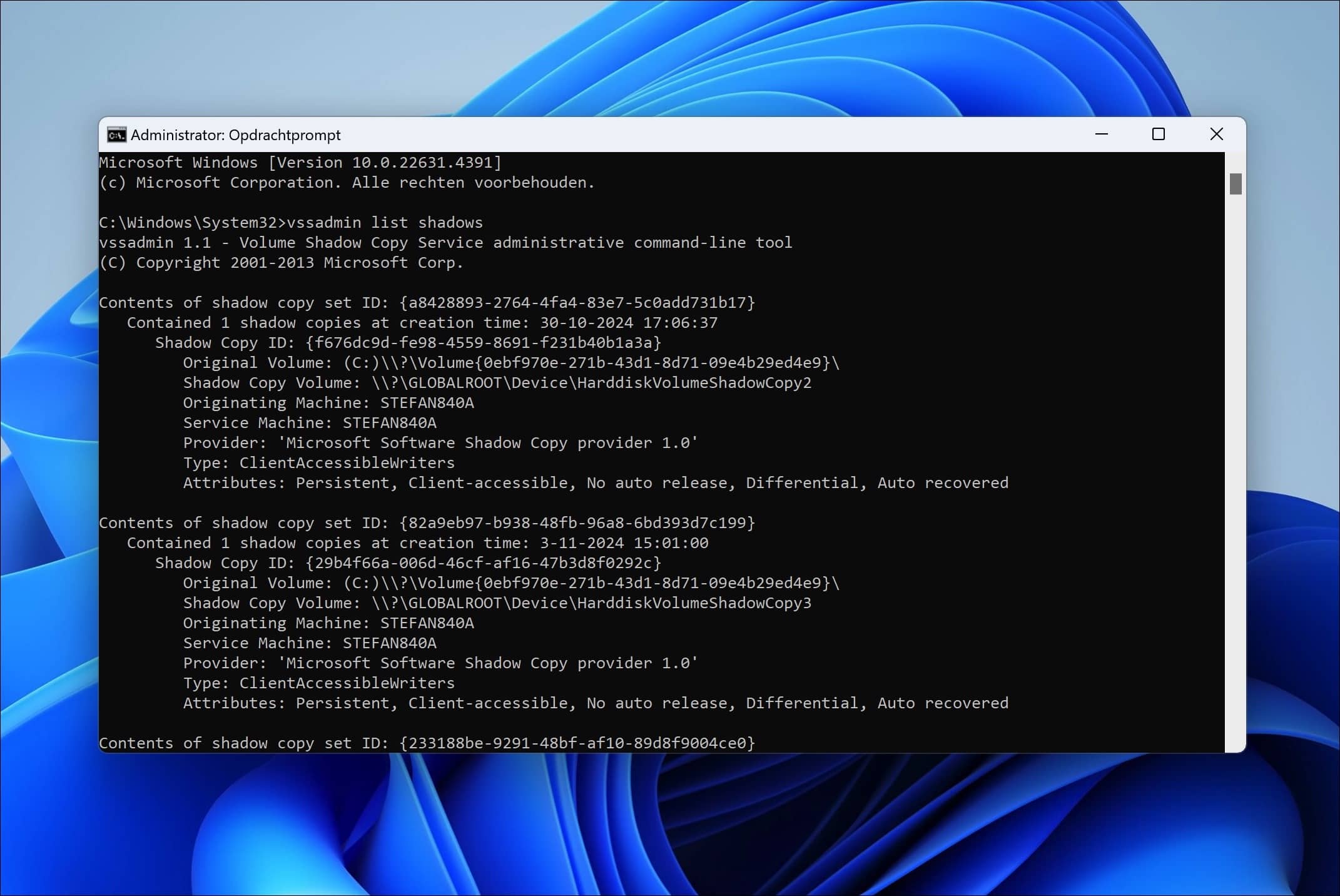Click Shadow Copy ID starting f676dc9d
Image resolution: width=1340 pixels, height=896 pixels.
[483, 343]
